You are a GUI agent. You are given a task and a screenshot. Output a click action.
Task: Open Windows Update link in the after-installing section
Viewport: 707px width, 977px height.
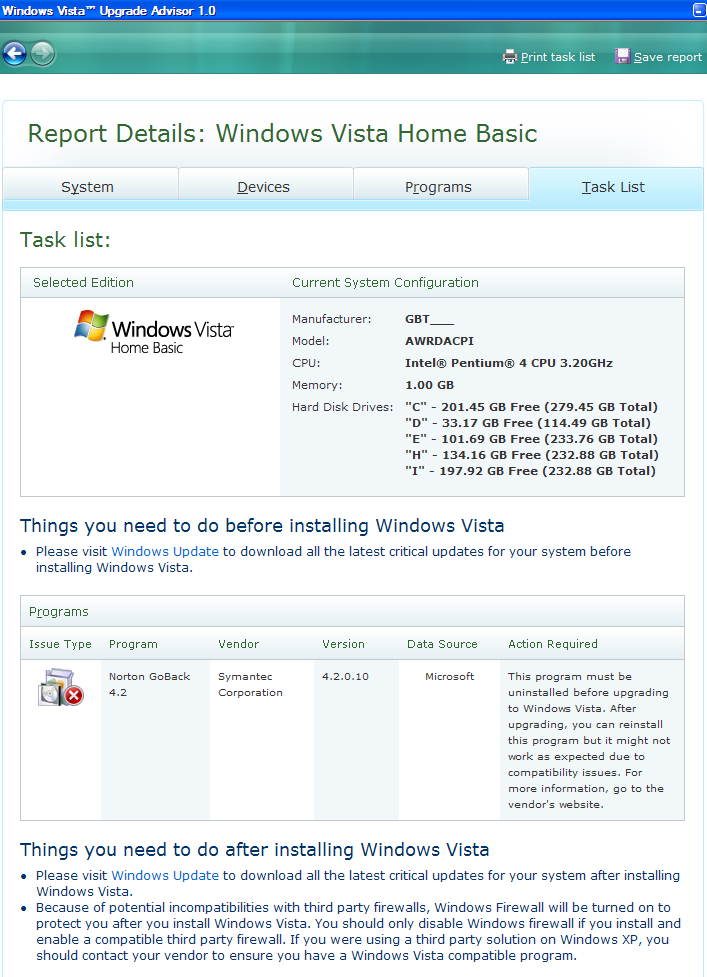165,875
